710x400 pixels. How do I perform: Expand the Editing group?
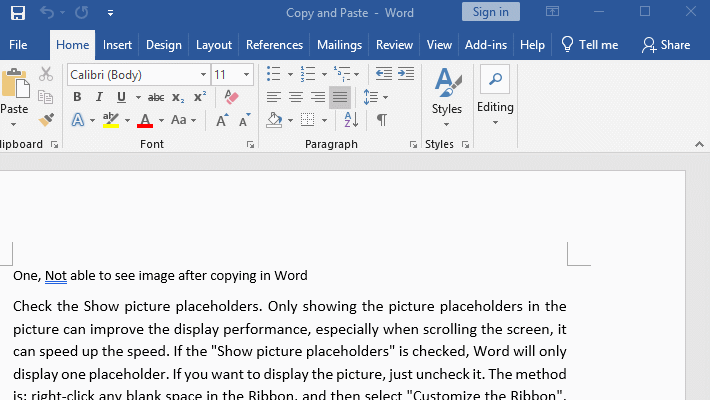495,96
